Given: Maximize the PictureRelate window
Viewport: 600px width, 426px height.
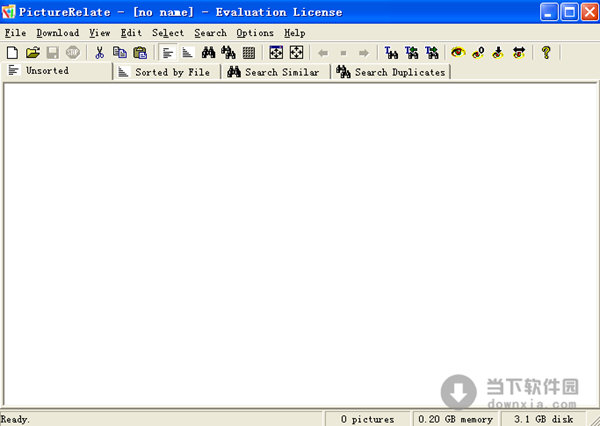Looking at the screenshot, I should point(569,12).
